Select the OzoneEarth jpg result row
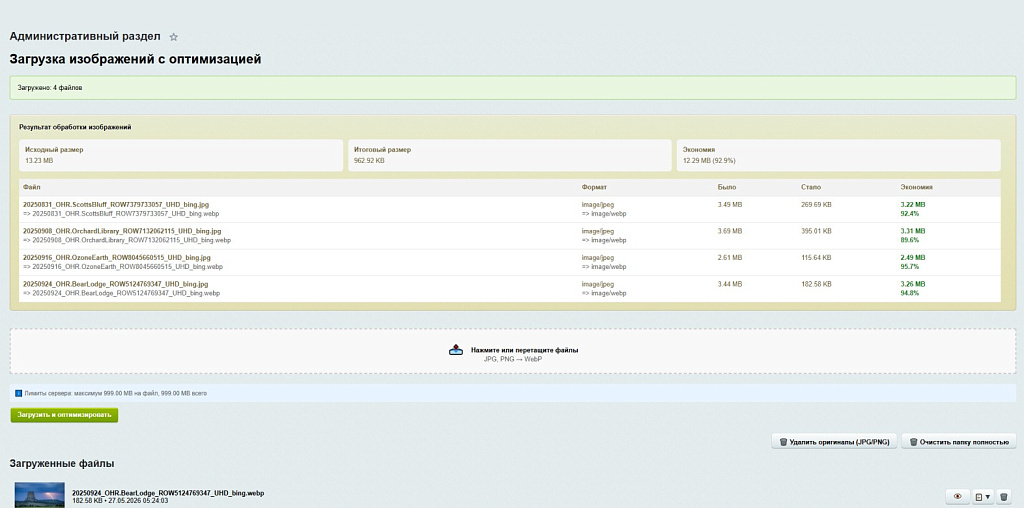 coord(509,262)
